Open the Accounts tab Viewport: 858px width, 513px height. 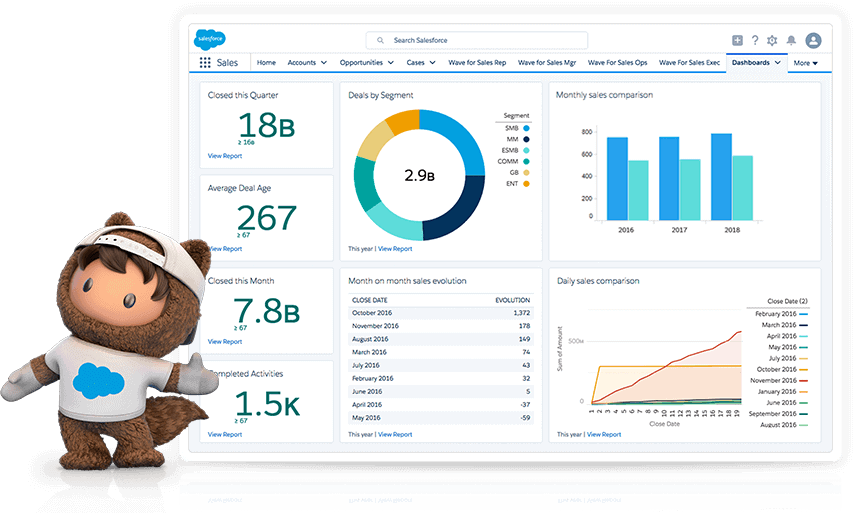[x=302, y=63]
